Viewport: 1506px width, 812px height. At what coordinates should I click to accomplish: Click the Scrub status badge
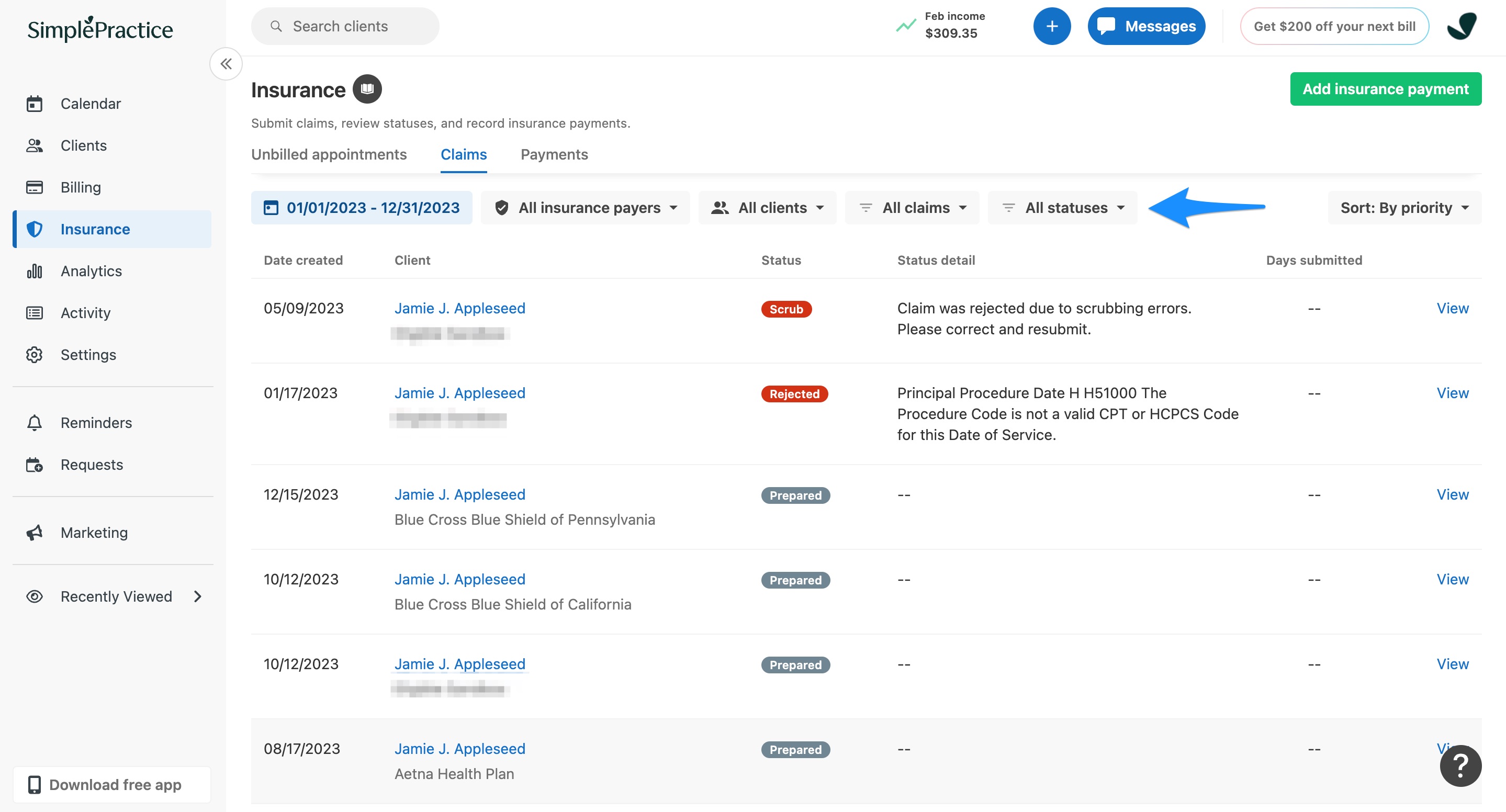[x=786, y=309]
